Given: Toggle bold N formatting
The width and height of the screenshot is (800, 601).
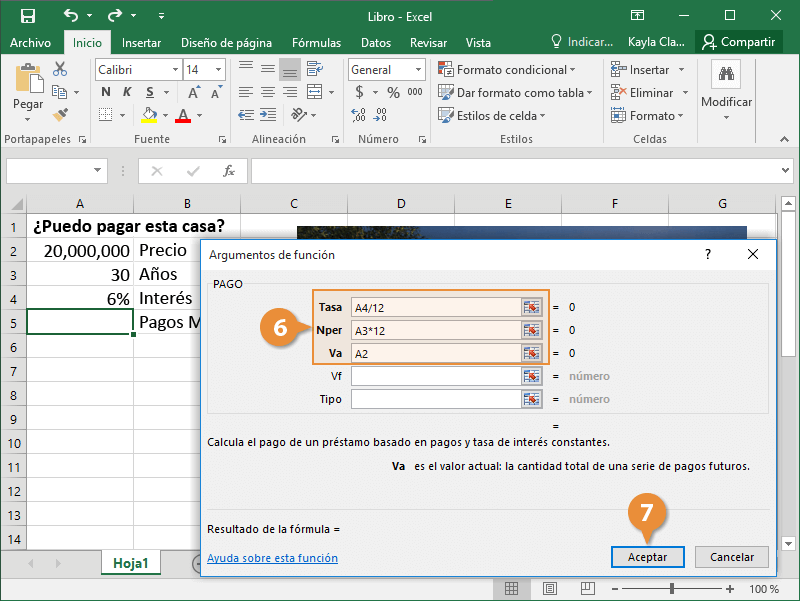Looking at the screenshot, I should click(x=105, y=93).
